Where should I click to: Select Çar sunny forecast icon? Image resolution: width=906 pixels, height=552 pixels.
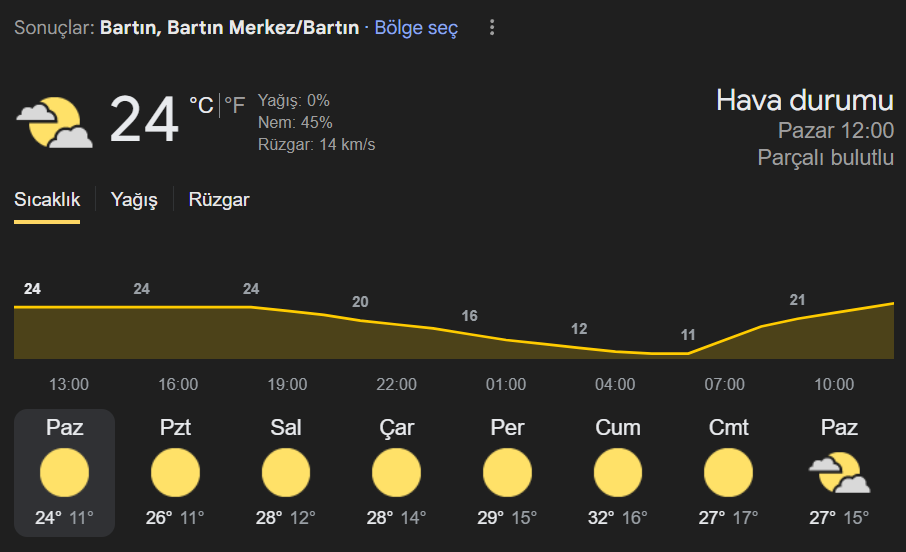pyautogui.click(x=396, y=473)
